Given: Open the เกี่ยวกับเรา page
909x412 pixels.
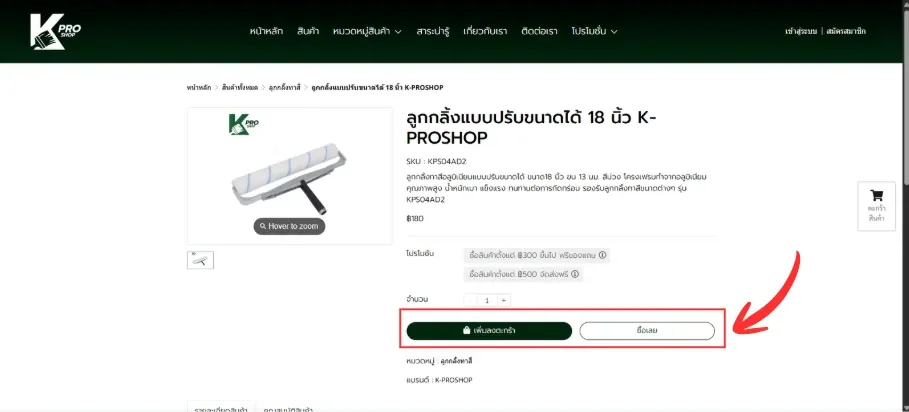Looking at the screenshot, I should point(485,31).
